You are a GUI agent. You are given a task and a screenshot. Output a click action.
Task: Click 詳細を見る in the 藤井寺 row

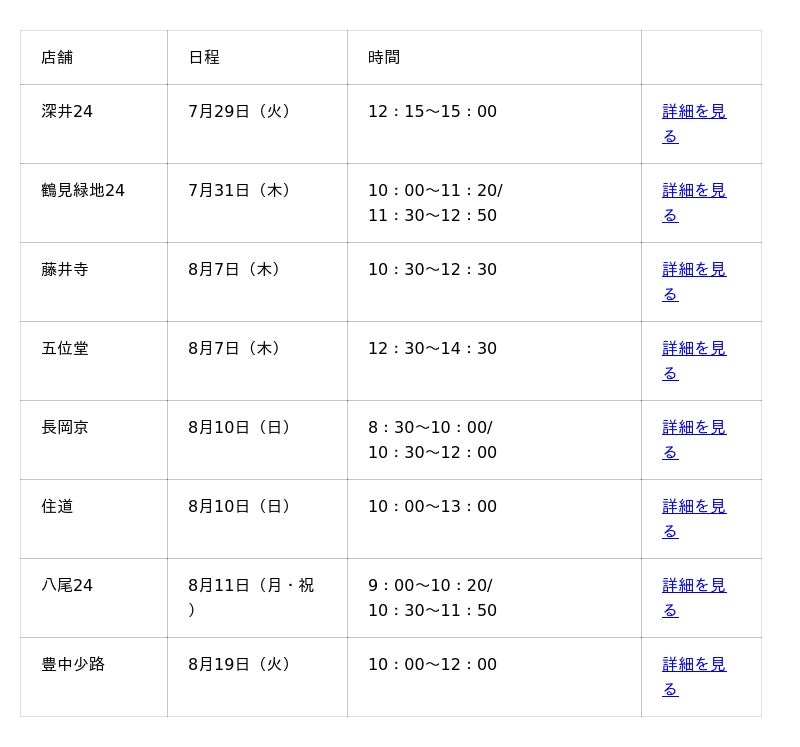[x=693, y=270]
